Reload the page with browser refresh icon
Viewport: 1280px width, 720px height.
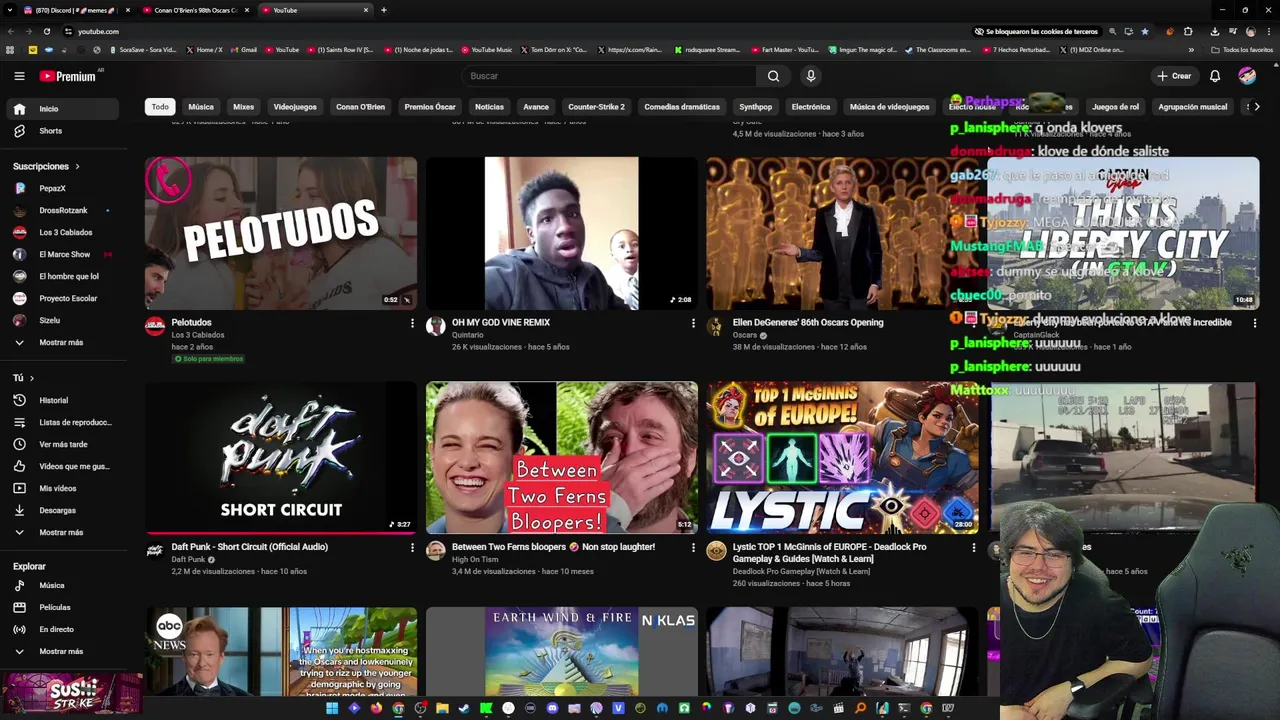[x=46, y=31]
